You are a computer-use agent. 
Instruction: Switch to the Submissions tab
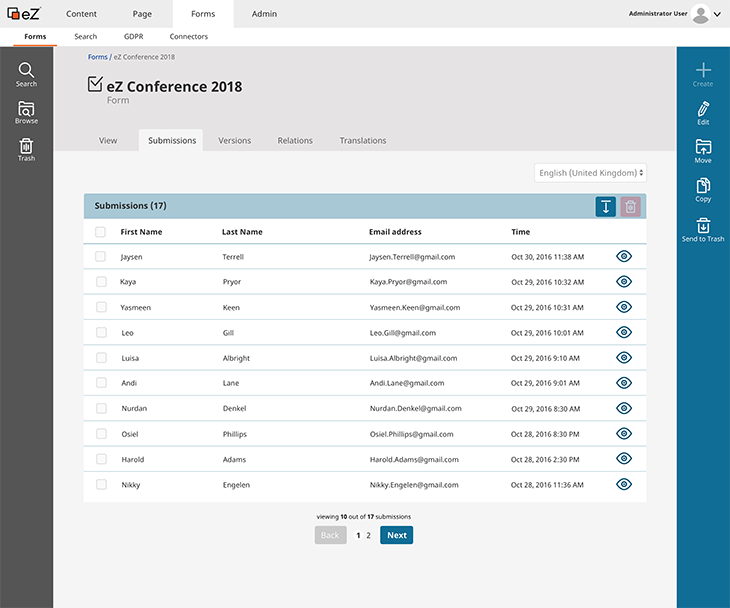(x=172, y=140)
